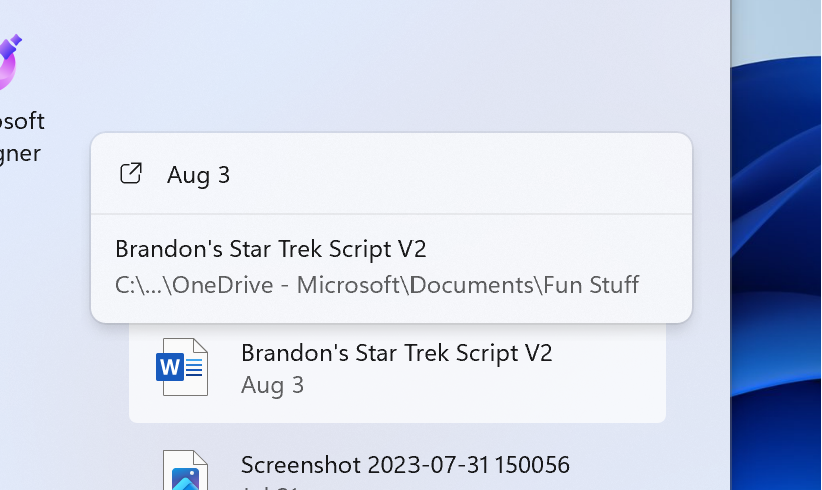Click the Word document icon
The image size is (822, 490).
click(x=181, y=367)
